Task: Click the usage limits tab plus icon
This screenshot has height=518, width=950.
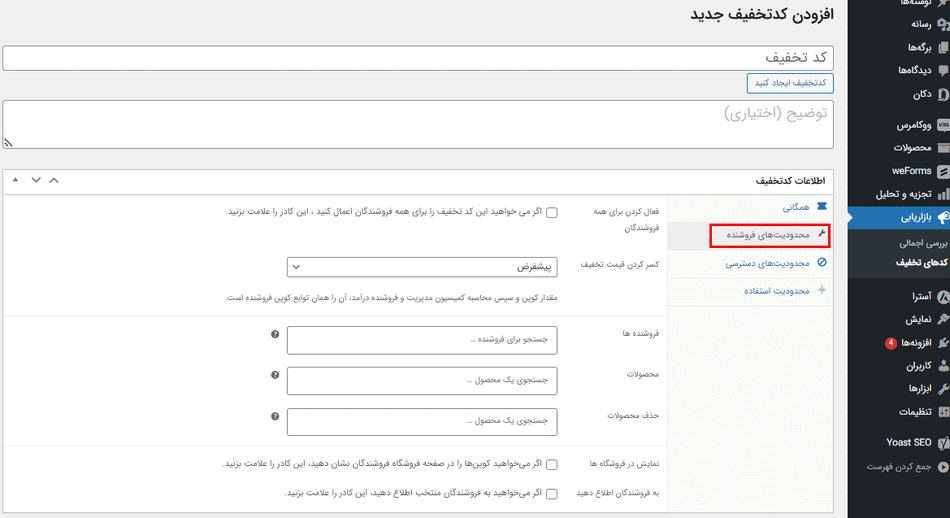Action: (x=822, y=290)
